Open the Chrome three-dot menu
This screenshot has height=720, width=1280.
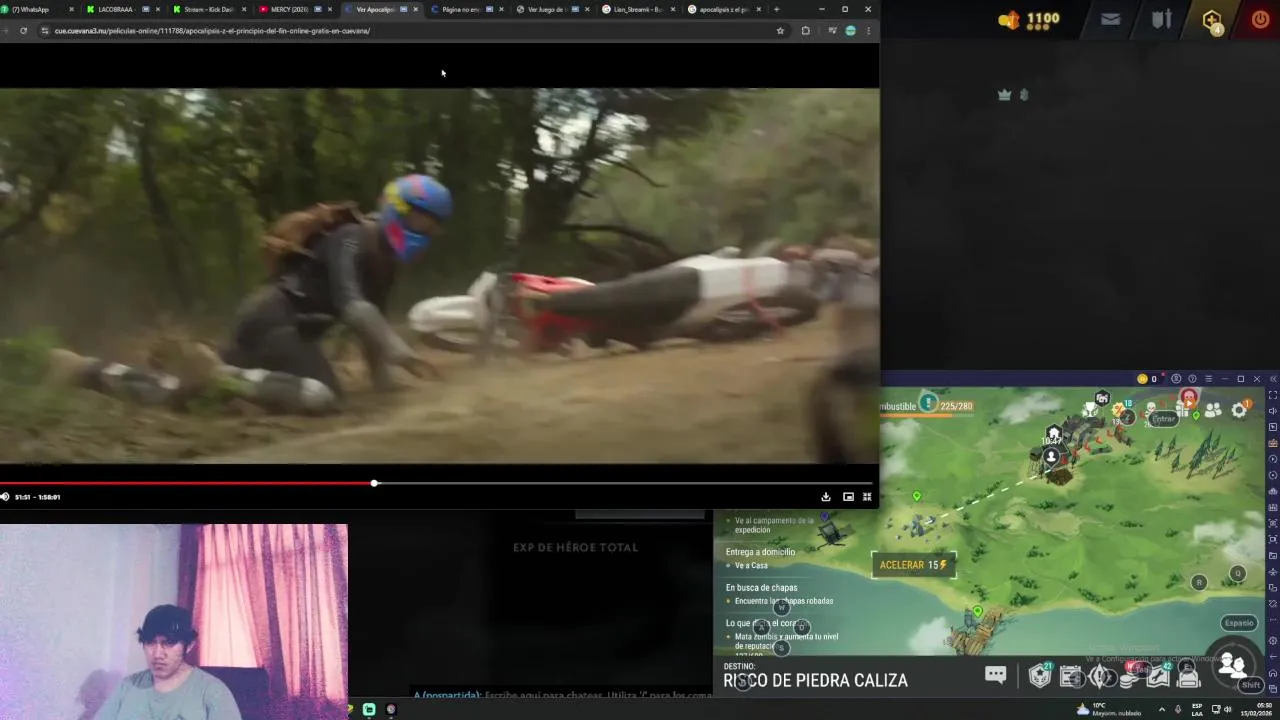click(x=868, y=31)
